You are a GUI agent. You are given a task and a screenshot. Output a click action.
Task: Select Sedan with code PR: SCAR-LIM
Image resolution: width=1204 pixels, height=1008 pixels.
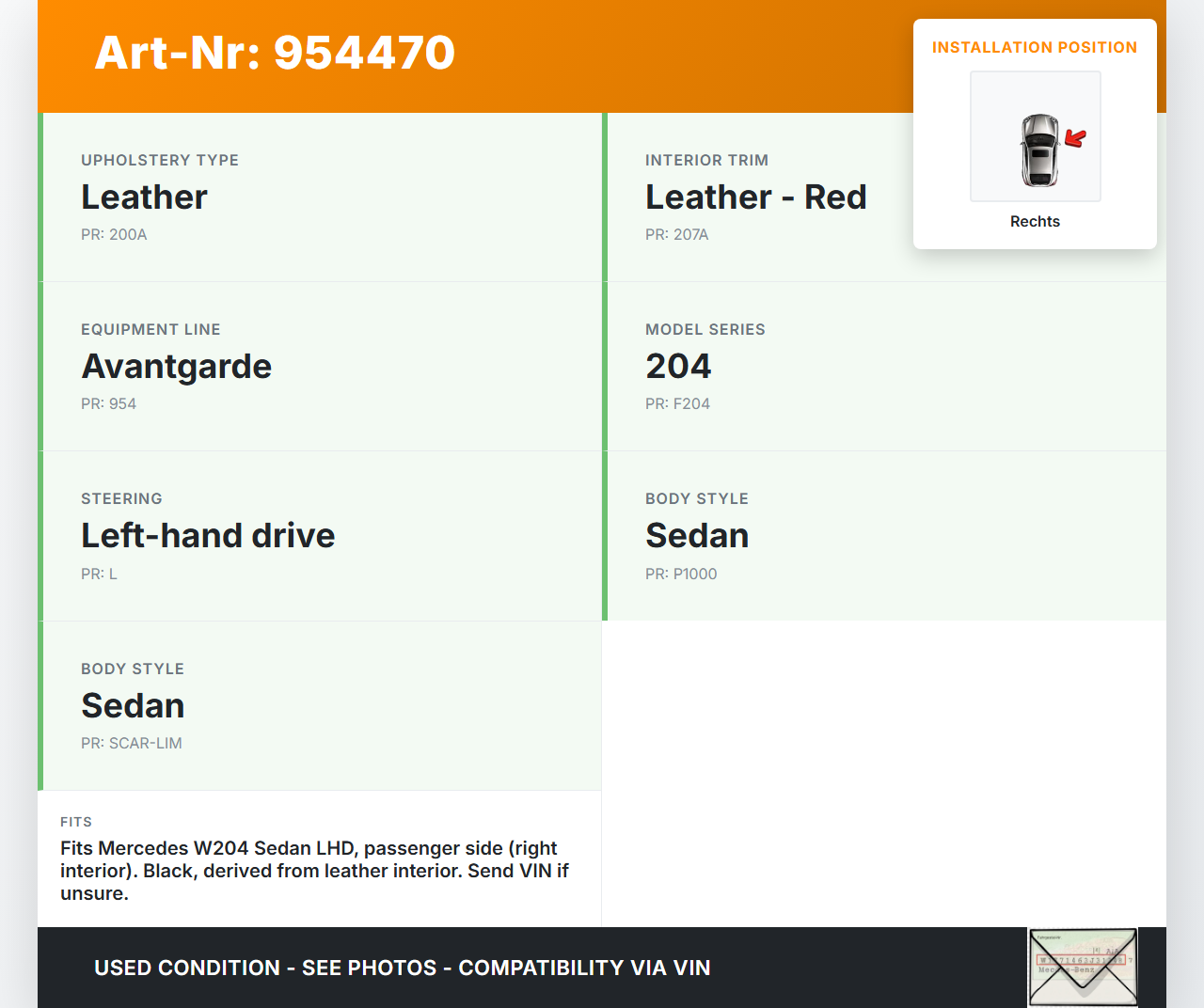point(133,705)
